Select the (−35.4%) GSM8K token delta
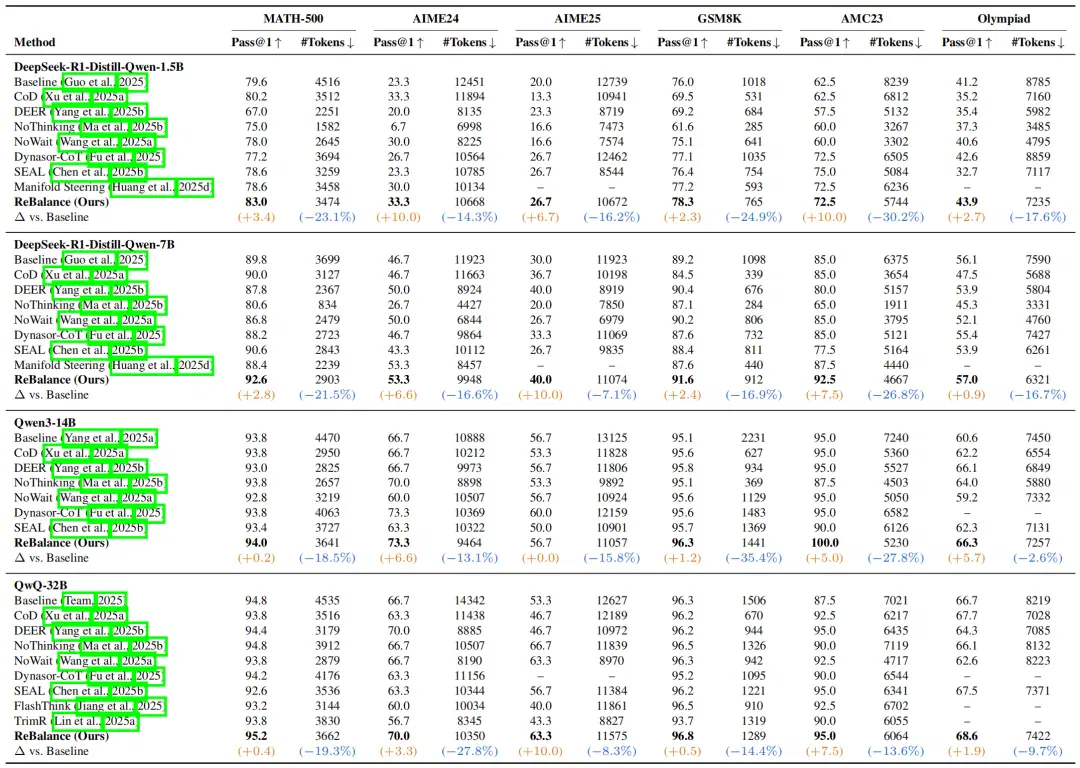Viewport: 1080px width, 768px height. click(754, 558)
